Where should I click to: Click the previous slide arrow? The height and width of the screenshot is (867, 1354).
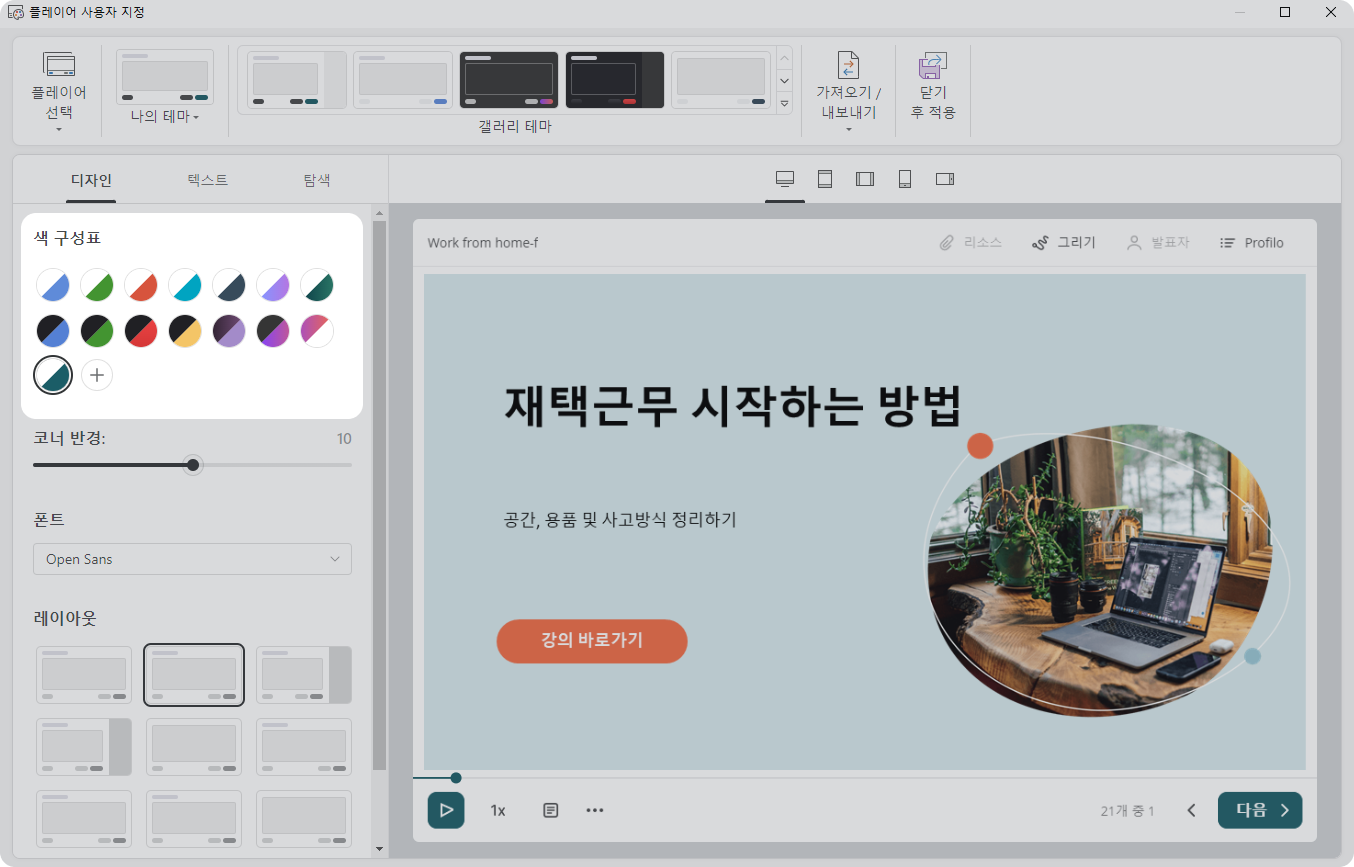[x=1191, y=810]
